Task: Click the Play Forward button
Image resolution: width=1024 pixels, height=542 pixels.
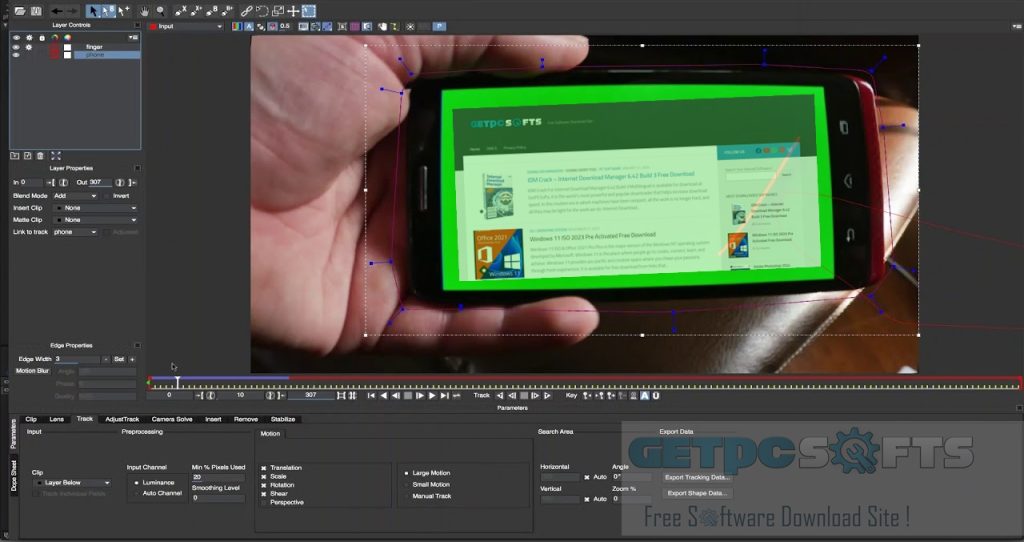Action: (432, 395)
